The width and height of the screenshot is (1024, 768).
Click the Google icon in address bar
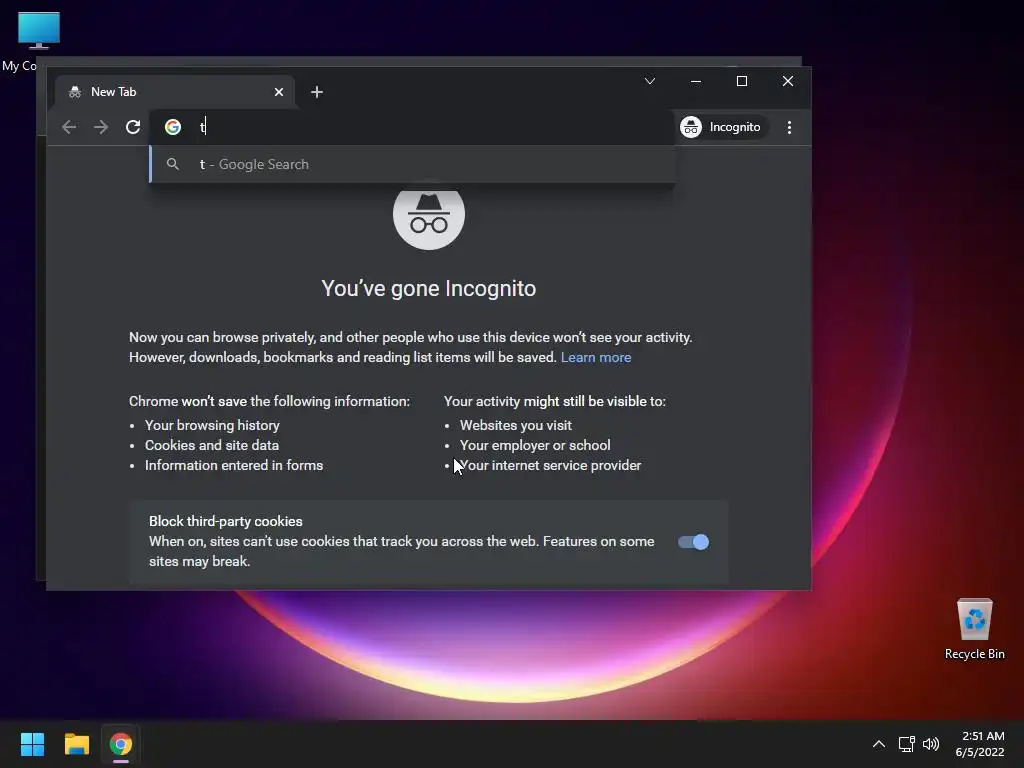coord(173,127)
